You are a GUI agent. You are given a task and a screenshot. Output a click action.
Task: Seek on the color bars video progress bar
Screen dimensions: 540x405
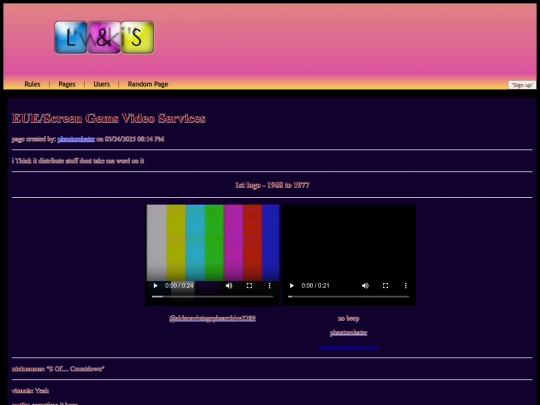(212, 297)
